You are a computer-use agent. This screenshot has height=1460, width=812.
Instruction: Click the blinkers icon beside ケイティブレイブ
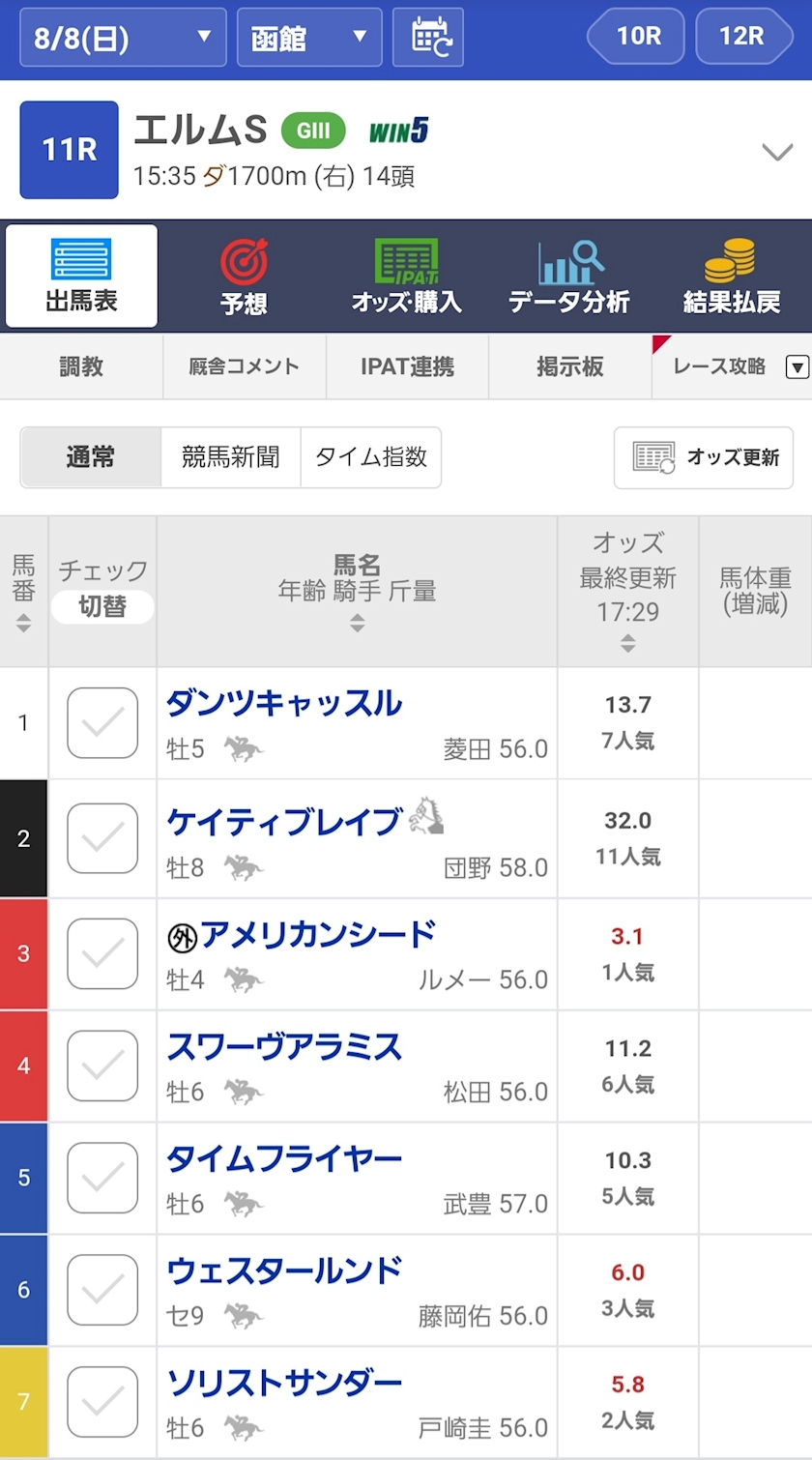coord(425,817)
